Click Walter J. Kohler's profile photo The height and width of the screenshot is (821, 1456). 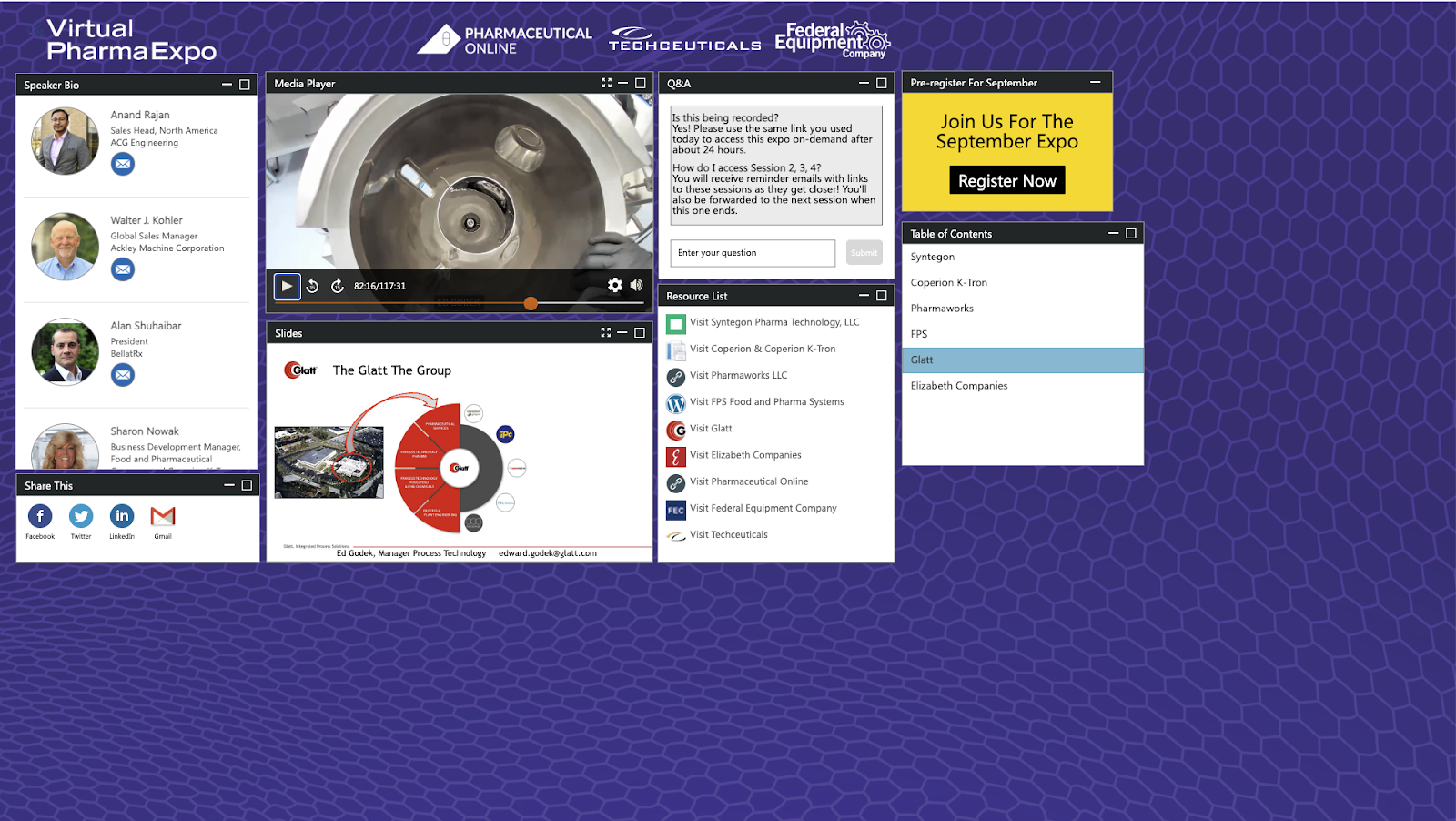click(65, 247)
